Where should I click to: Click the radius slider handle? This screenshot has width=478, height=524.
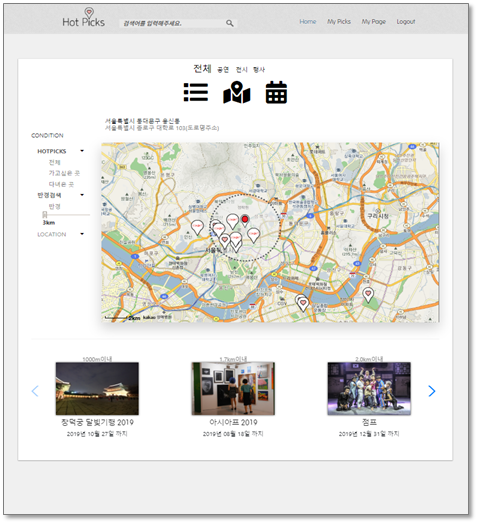[45, 215]
